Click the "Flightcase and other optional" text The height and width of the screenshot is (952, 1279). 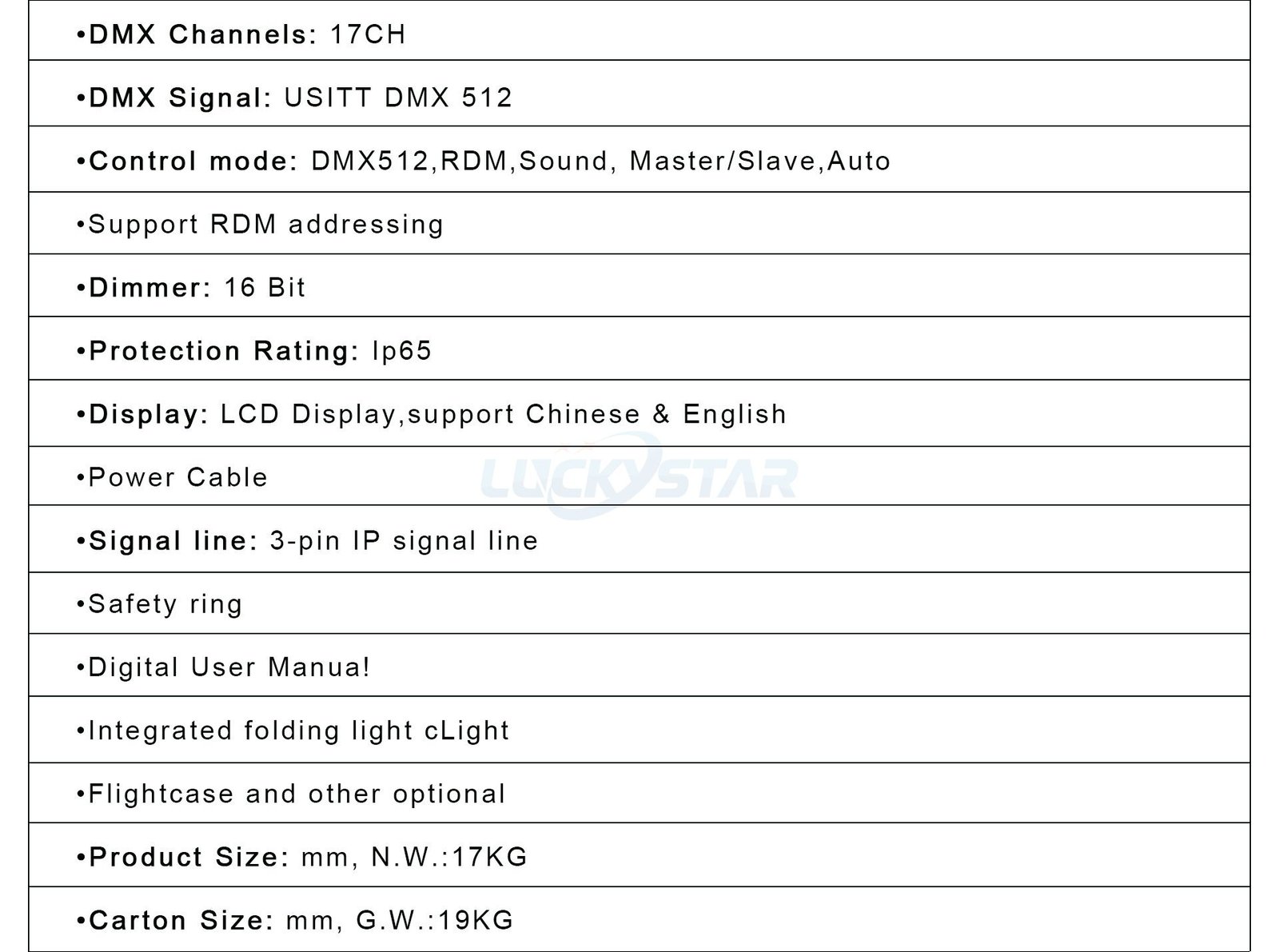tap(297, 794)
